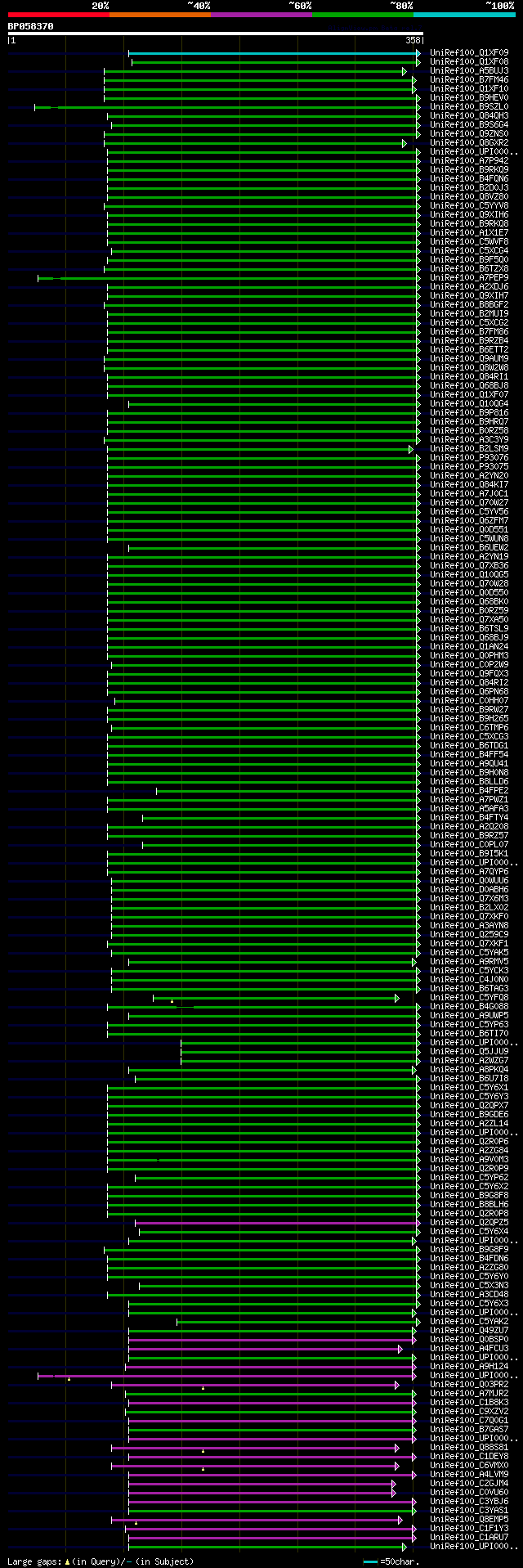This screenshot has width=523, height=1568.
Task: Click the white query sequence ruler bar
Action: tap(215, 34)
